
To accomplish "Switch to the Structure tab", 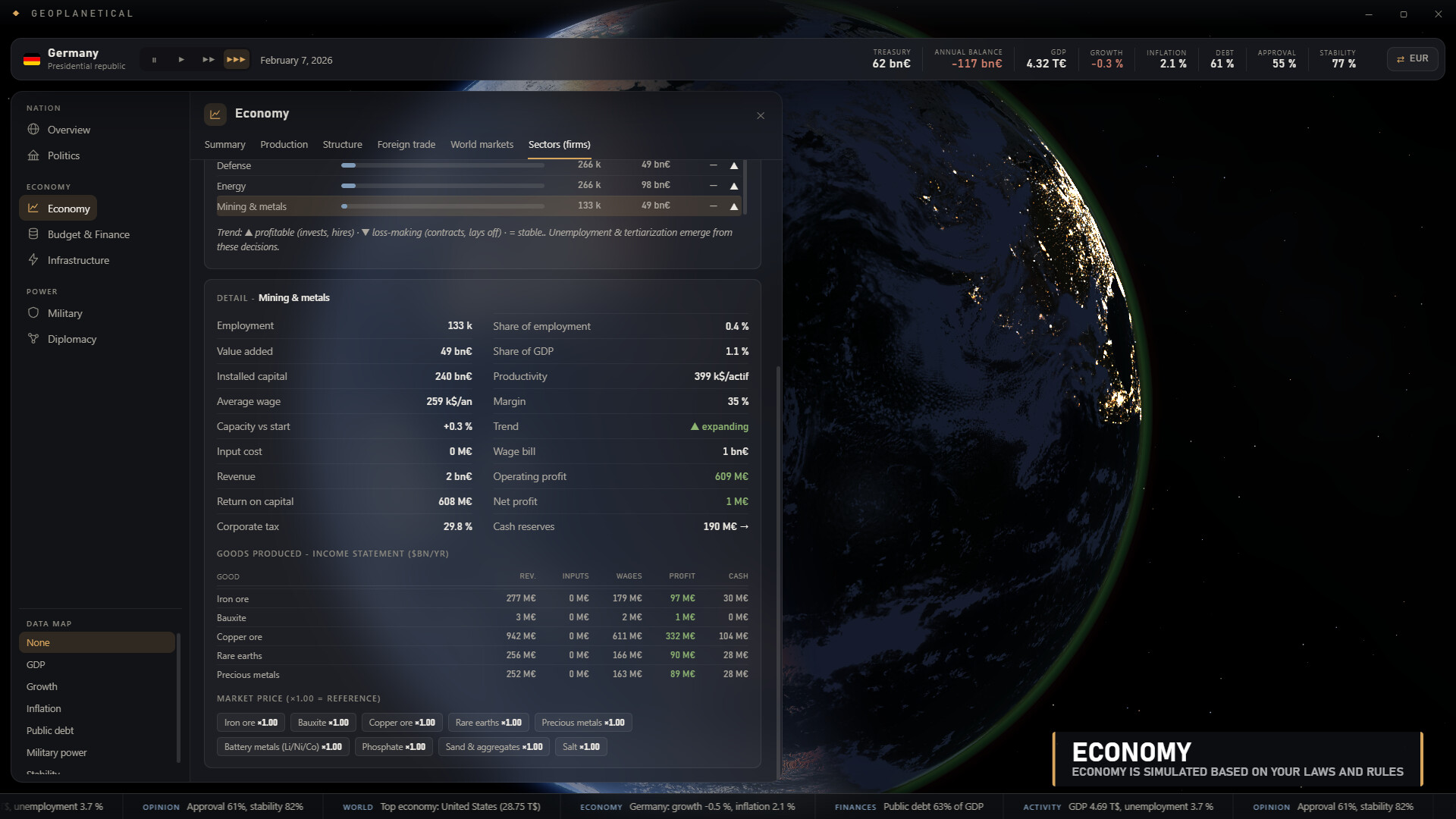I will pyautogui.click(x=342, y=144).
